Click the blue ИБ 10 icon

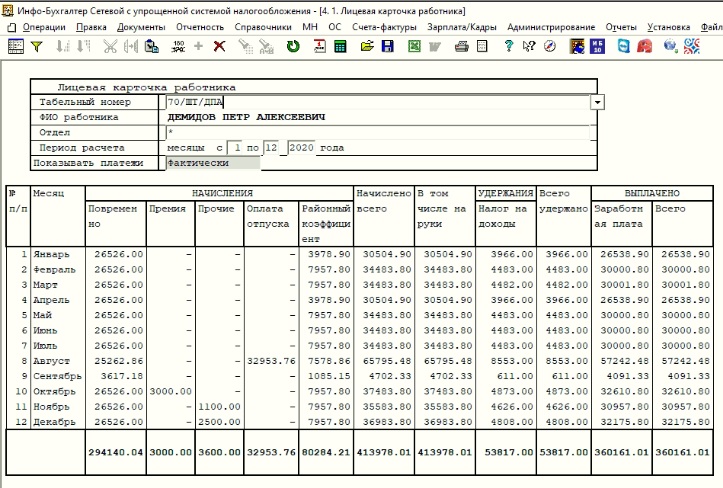597,46
